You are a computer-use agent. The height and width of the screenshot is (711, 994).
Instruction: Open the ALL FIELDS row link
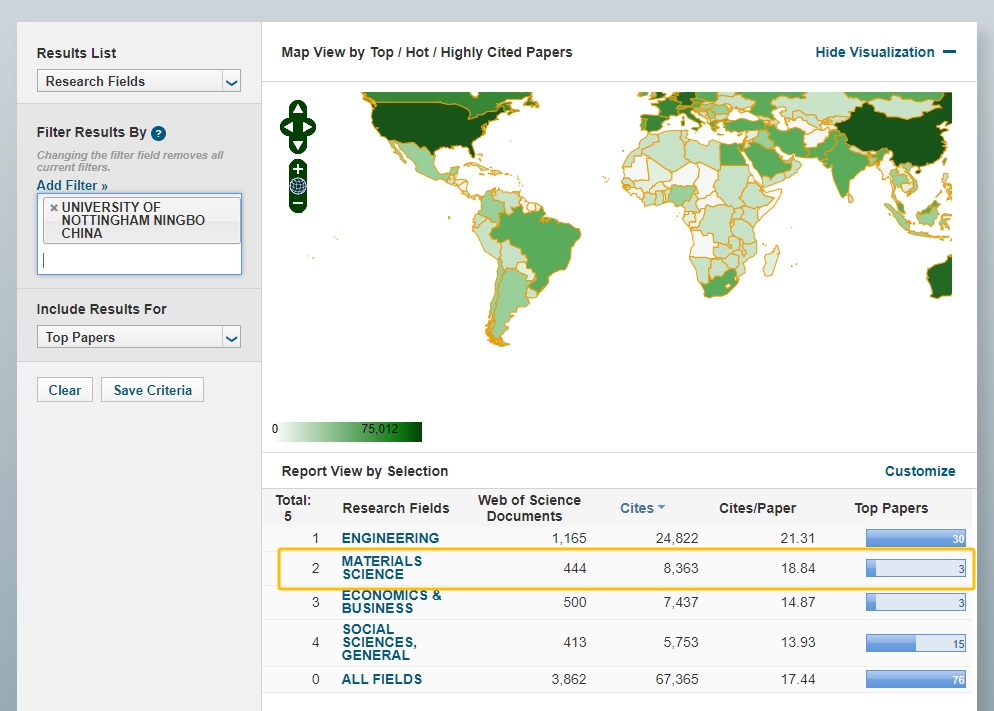point(382,679)
